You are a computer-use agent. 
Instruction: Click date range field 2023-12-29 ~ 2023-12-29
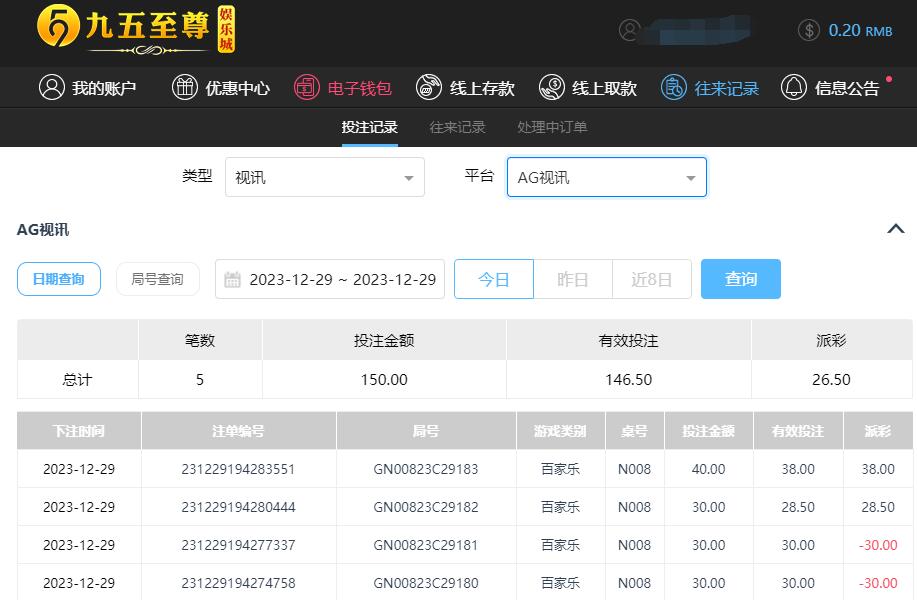330,279
